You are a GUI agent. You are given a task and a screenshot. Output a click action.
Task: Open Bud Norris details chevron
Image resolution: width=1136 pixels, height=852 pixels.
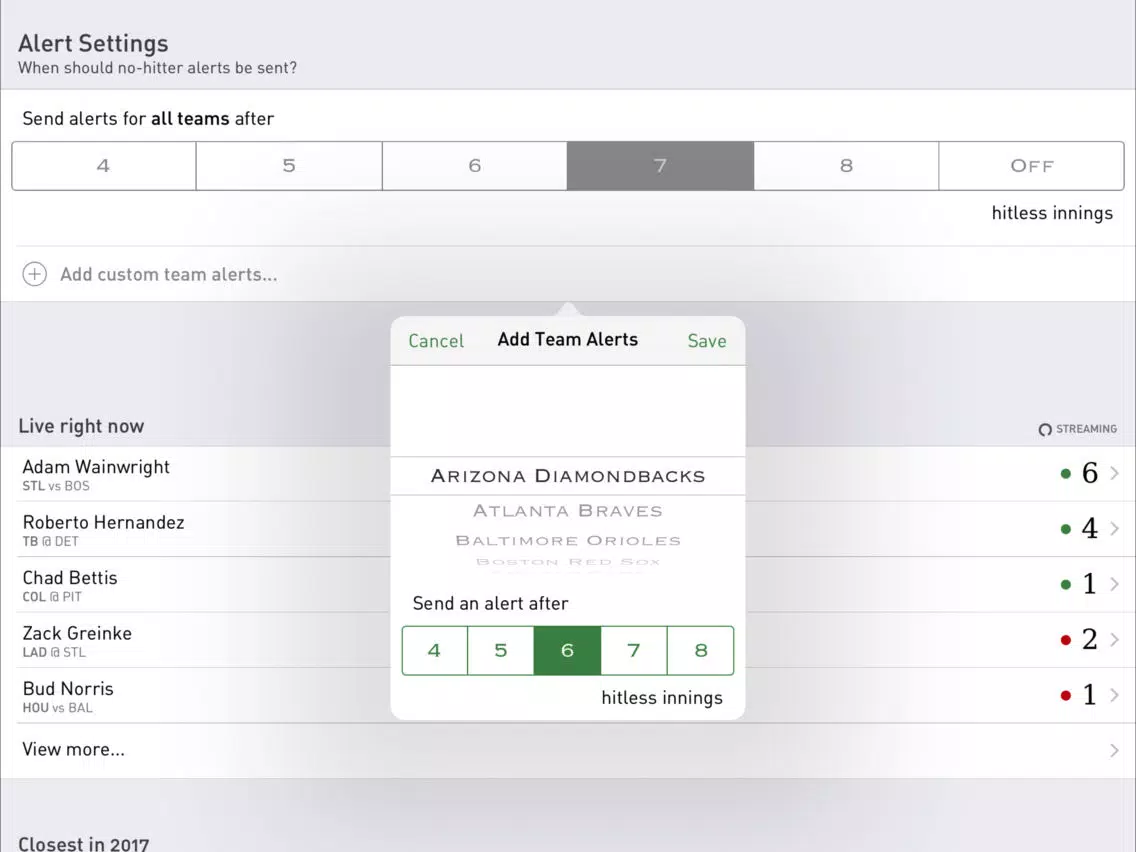[1114, 695]
